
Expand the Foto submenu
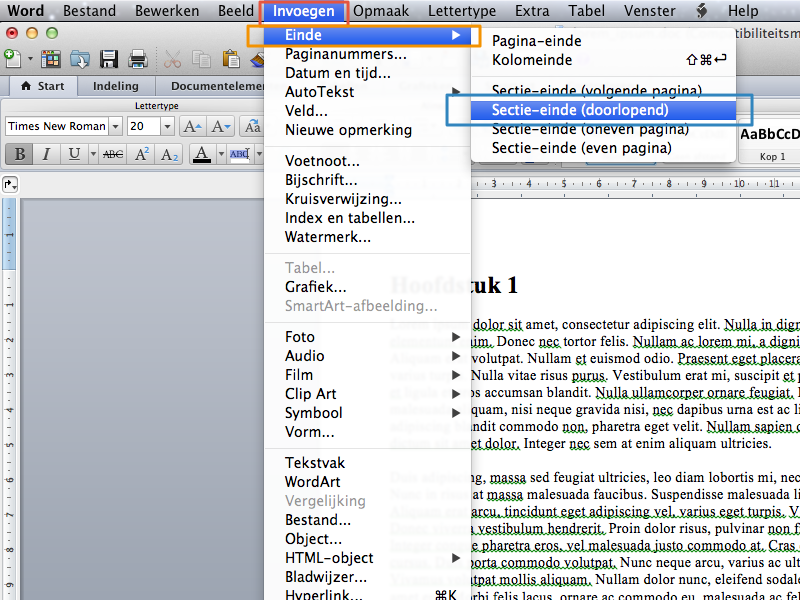(456, 337)
